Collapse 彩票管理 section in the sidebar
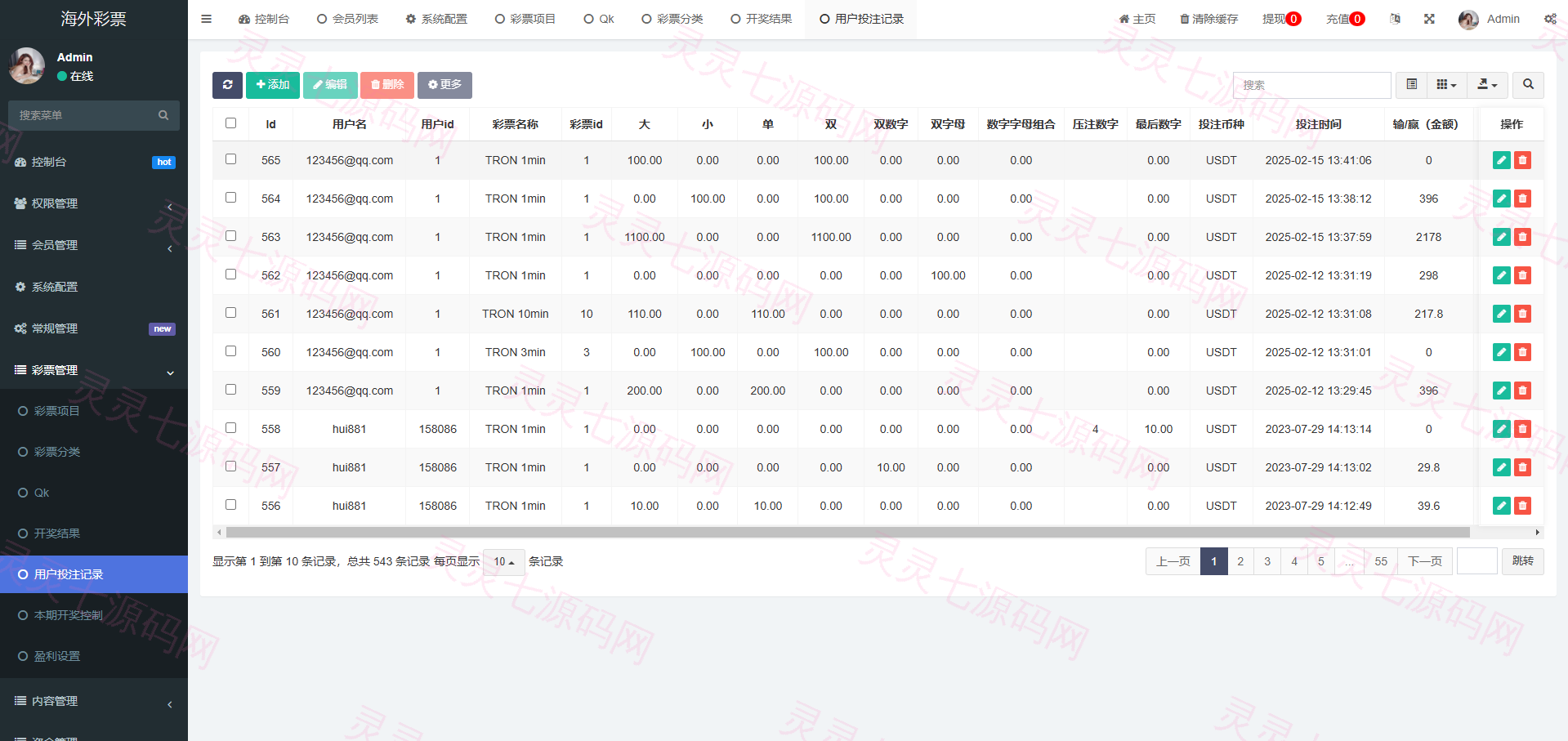 click(x=94, y=370)
